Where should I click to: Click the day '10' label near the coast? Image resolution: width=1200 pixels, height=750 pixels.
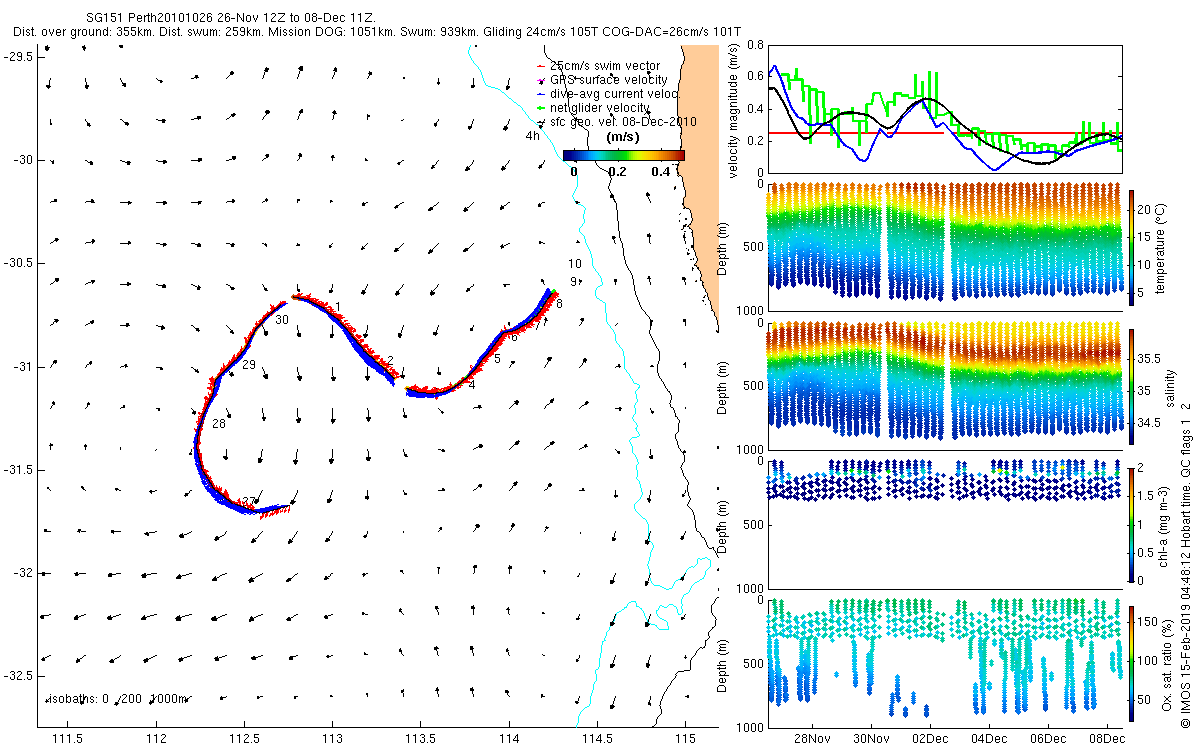click(x=575, y=264)
